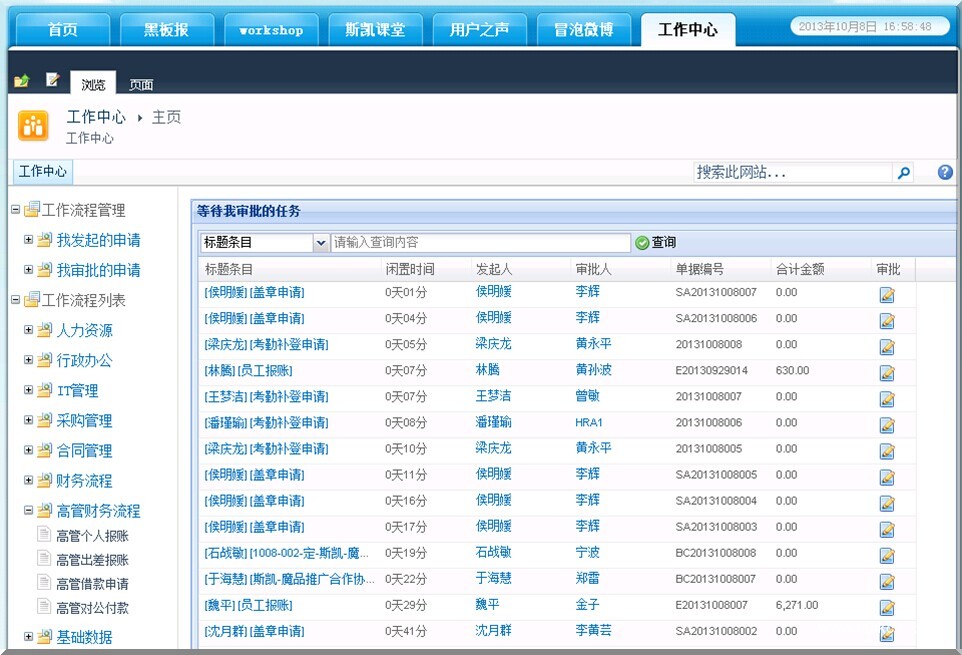The width and height of the screenshot is (962, 655).
Task: Click approve icon for 潘瑾瑜 考勤补登申请 row
Action: point(886,424)
